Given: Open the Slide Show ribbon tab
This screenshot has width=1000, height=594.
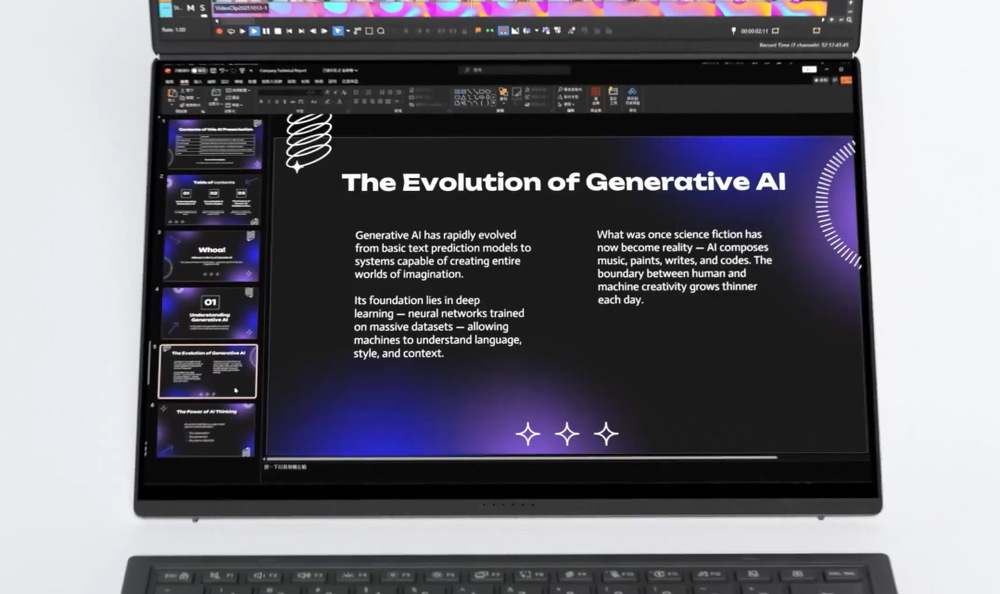Looking at the screenshot, I should (x=272, y=82).
